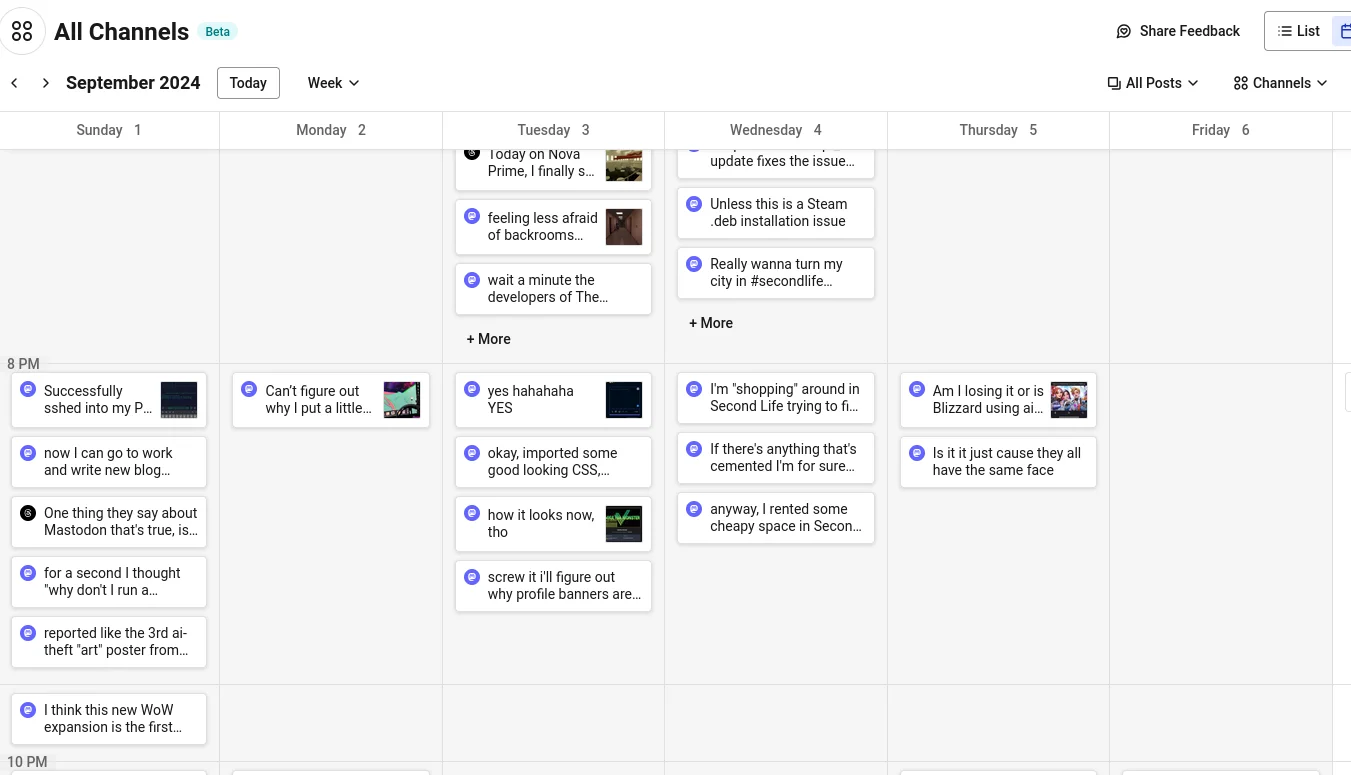Select the Thursday 5 column header

(998, 130)
